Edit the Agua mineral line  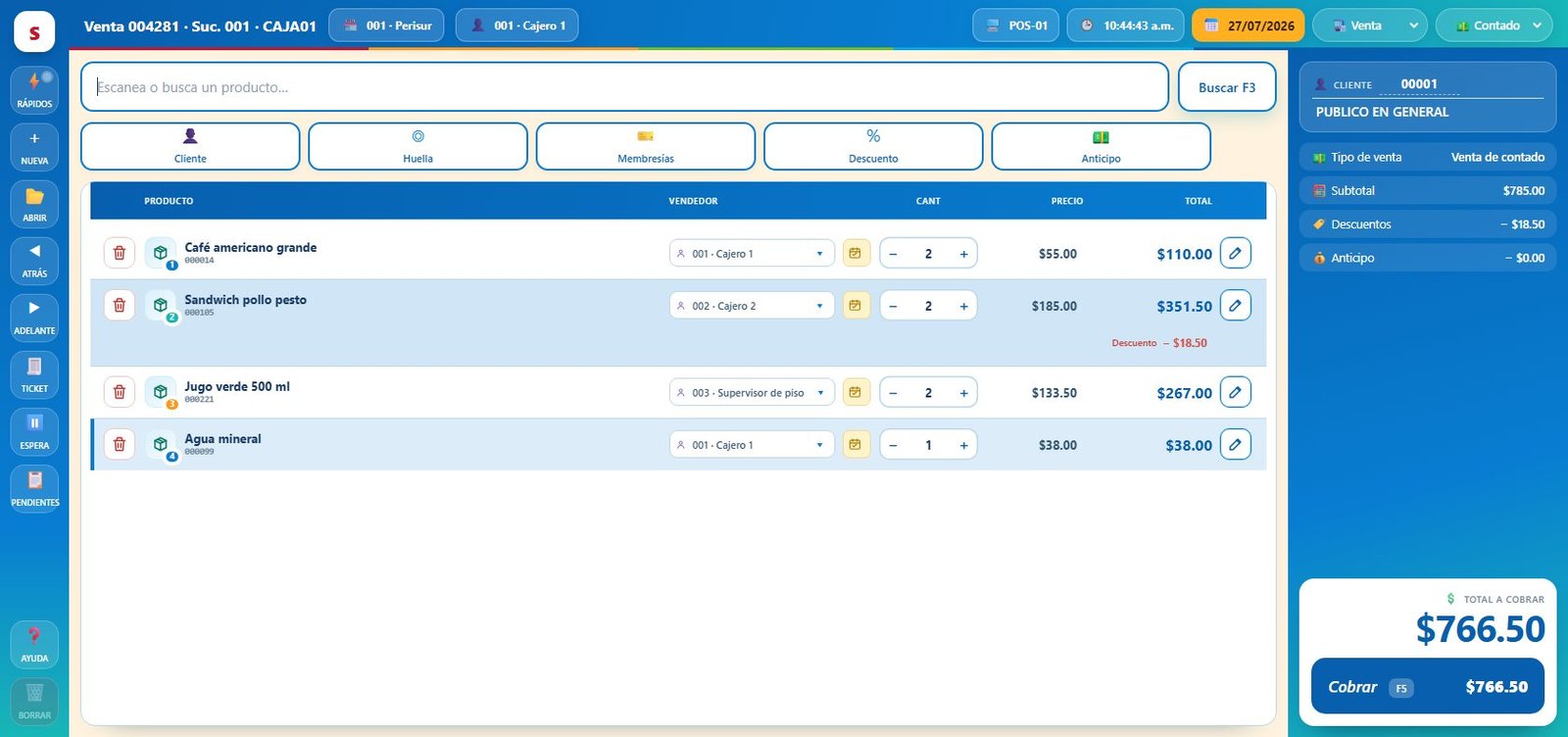coord(1236,444)
